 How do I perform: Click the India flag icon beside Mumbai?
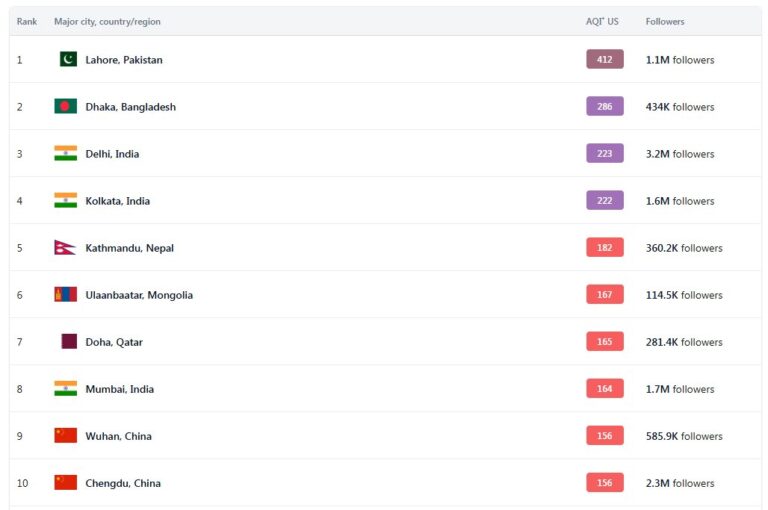pos(65,388)
